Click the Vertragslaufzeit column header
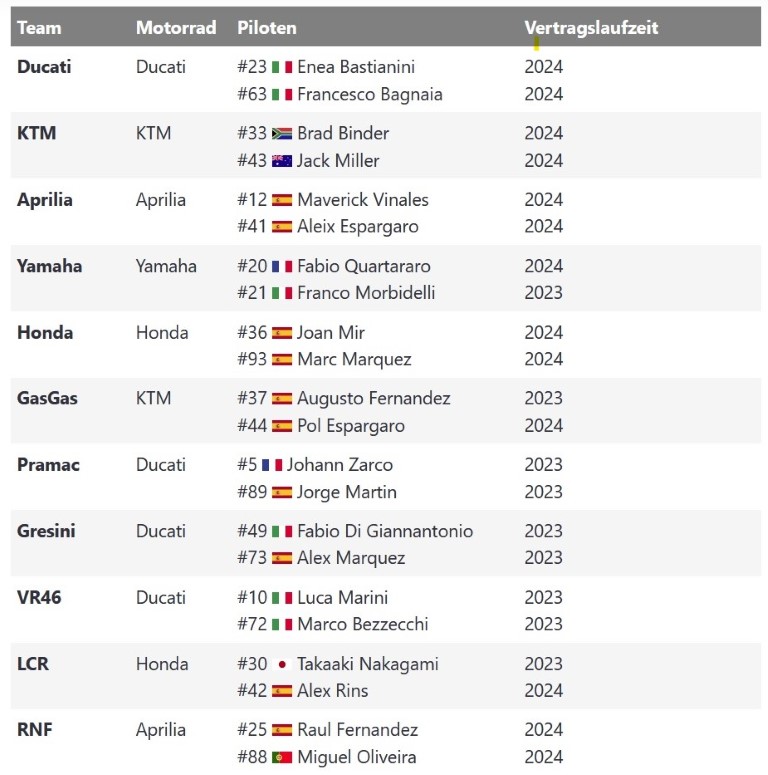Screen dimensions: 768x775 point(591,28)
